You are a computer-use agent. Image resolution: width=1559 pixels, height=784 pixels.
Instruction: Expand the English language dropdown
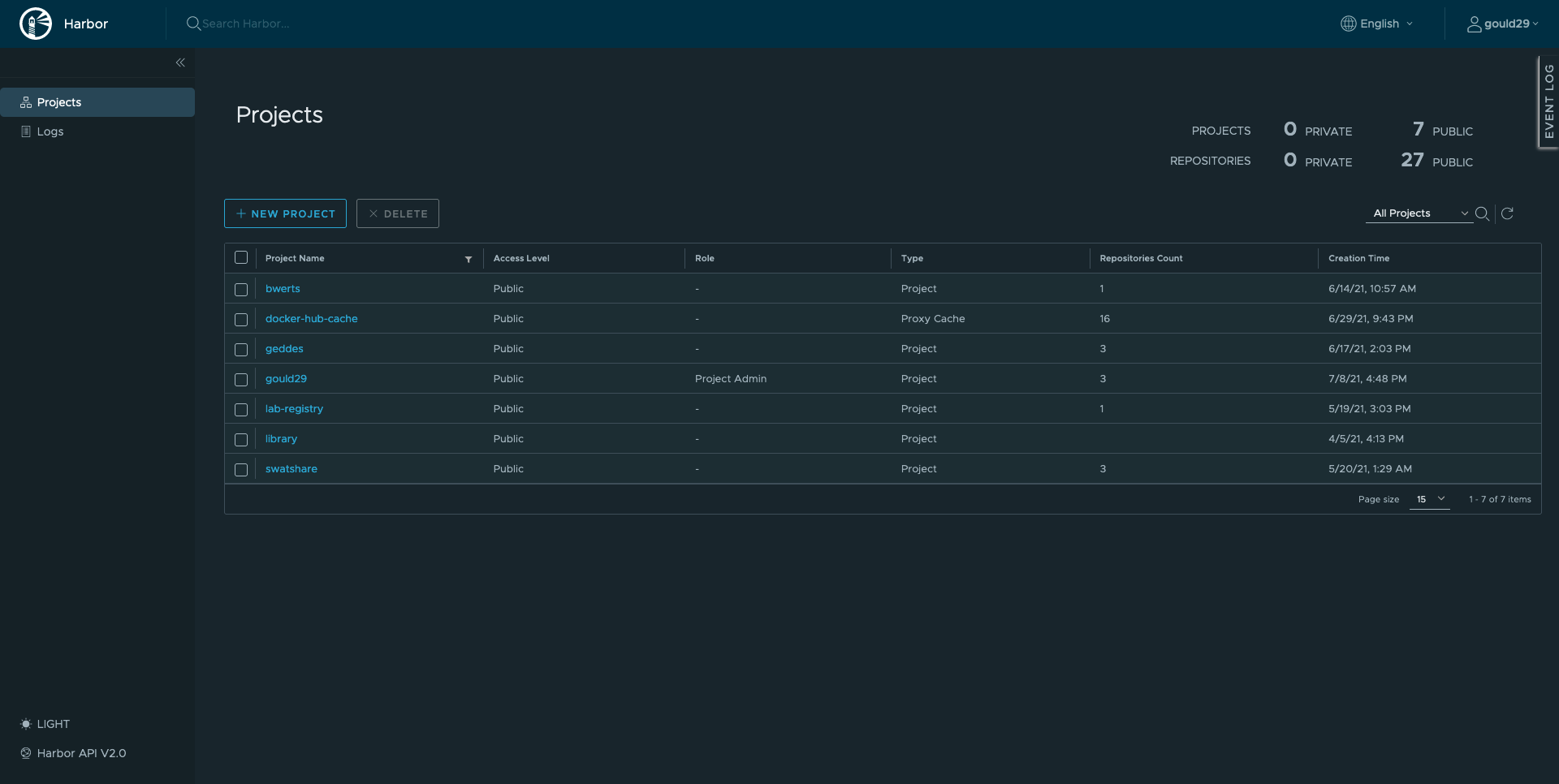click(x=1409, y=24)
